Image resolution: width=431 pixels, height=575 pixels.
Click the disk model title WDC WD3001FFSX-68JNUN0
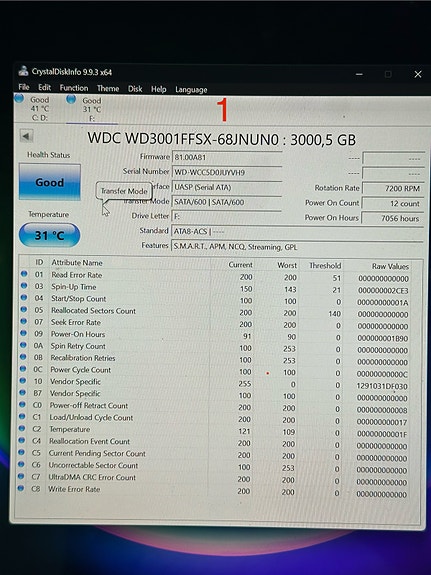[x=183, y=139]
